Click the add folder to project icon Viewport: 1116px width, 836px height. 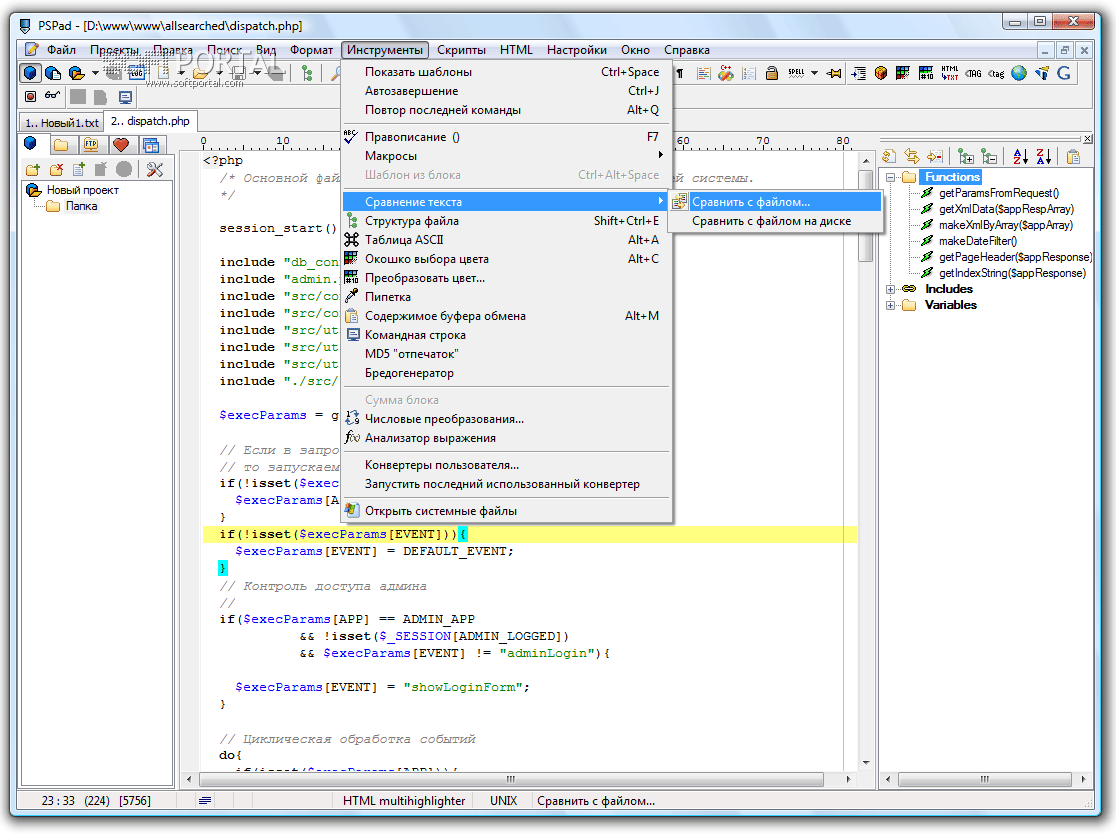coord(33,169)
